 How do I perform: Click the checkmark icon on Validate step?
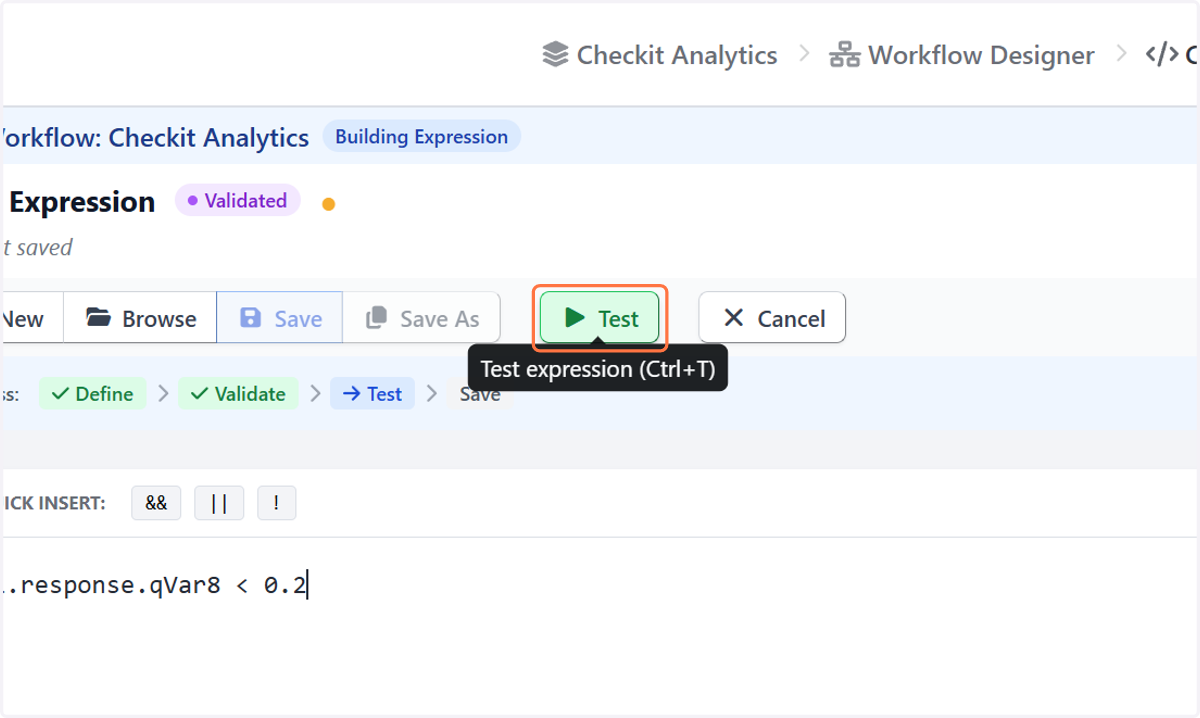click(x=199, y=394)
